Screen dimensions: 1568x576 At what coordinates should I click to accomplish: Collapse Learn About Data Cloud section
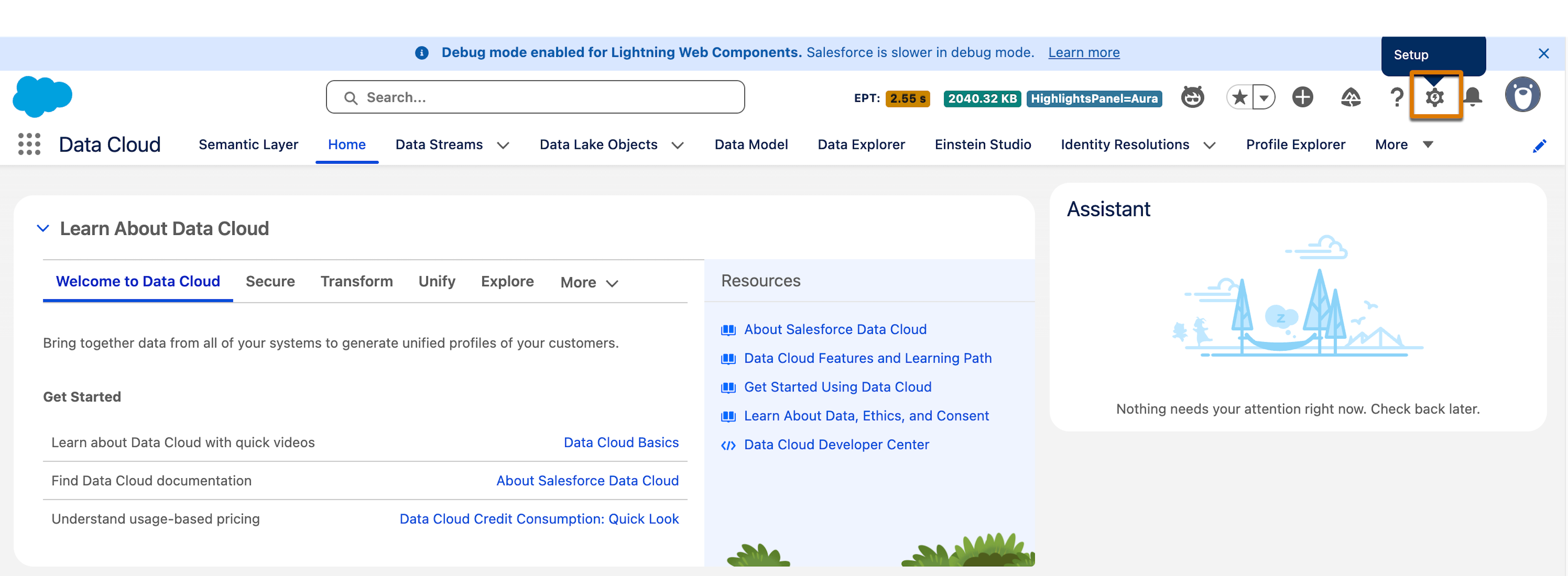pos(43,229)
